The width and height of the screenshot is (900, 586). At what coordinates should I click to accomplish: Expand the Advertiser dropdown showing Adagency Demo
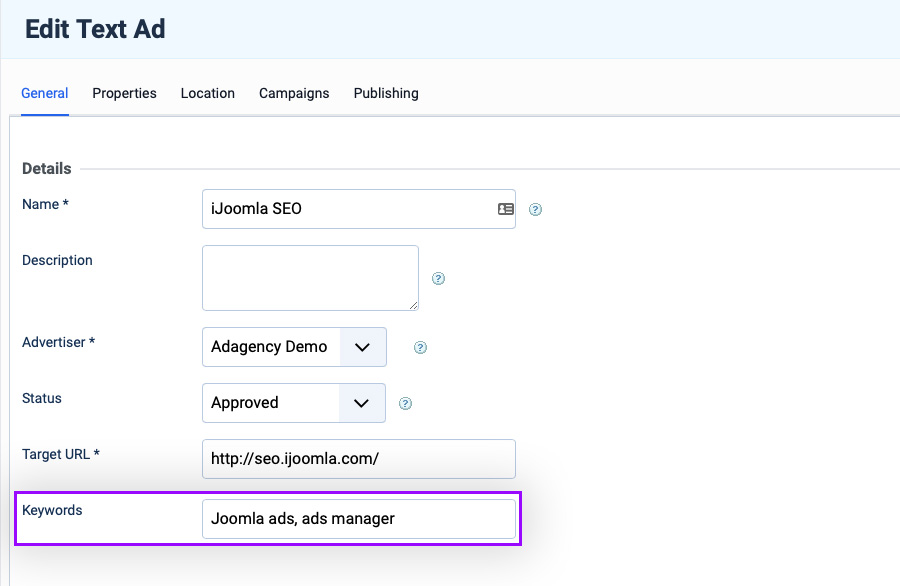tap(294, 347)
